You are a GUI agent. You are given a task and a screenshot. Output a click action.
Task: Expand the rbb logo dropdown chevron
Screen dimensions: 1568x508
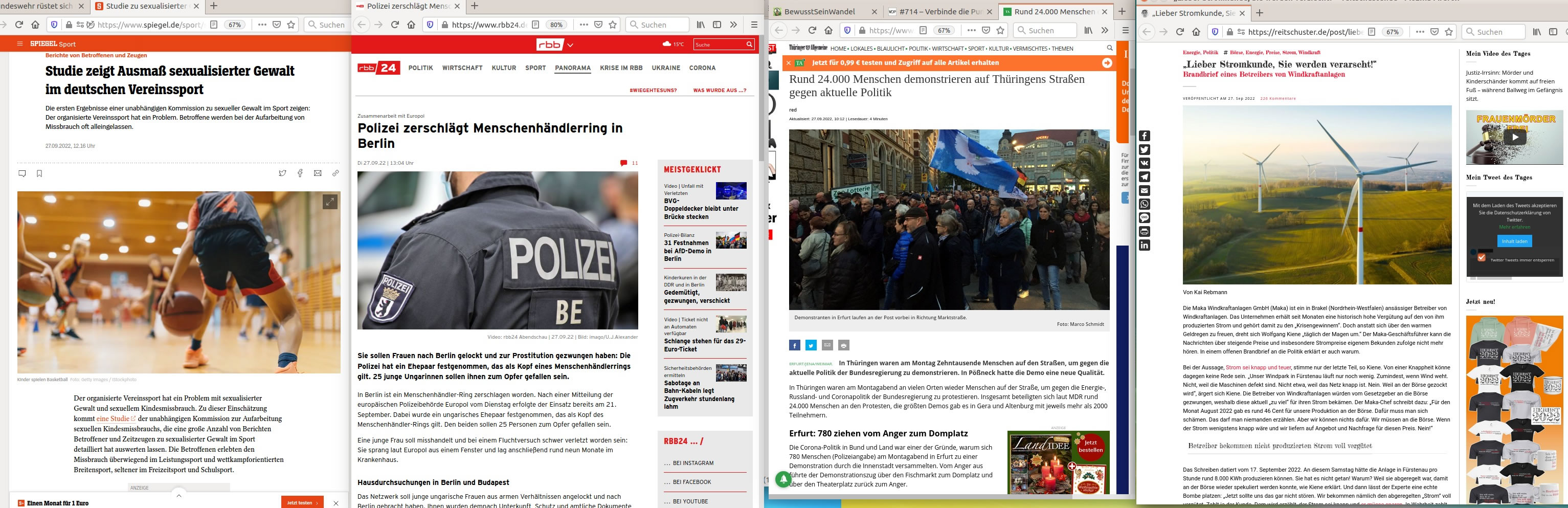570,45
